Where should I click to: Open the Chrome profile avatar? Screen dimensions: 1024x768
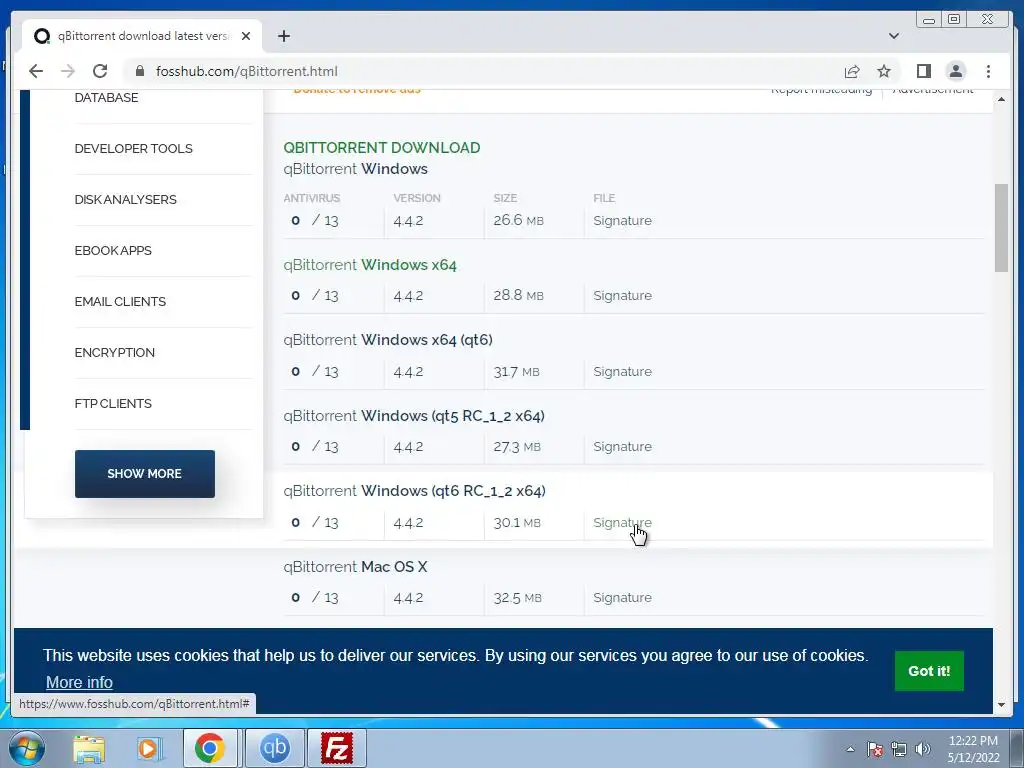955,71
